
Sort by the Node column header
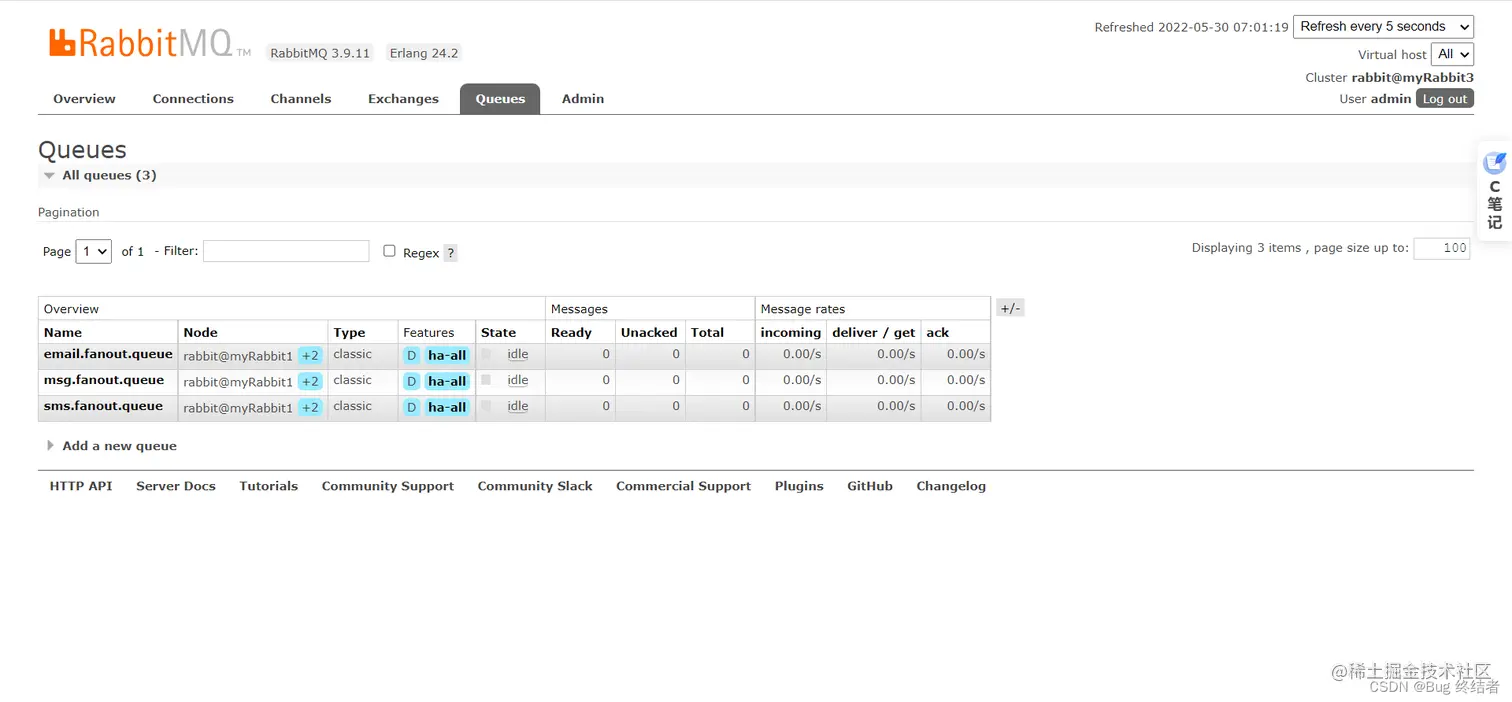(x=200, y=332)
